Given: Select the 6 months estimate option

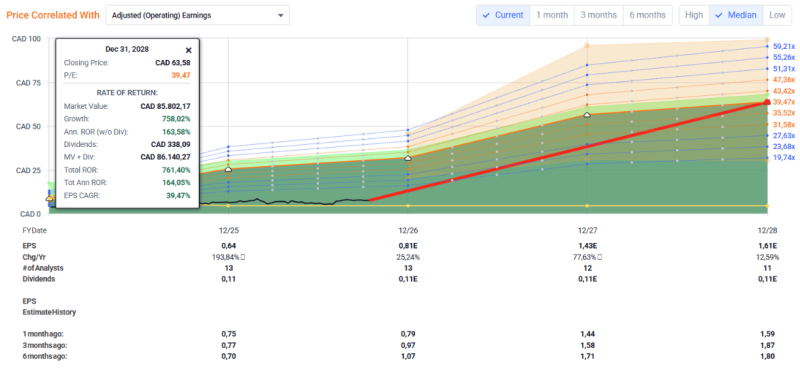Looking at the screenshot, I should click(647, 15).
